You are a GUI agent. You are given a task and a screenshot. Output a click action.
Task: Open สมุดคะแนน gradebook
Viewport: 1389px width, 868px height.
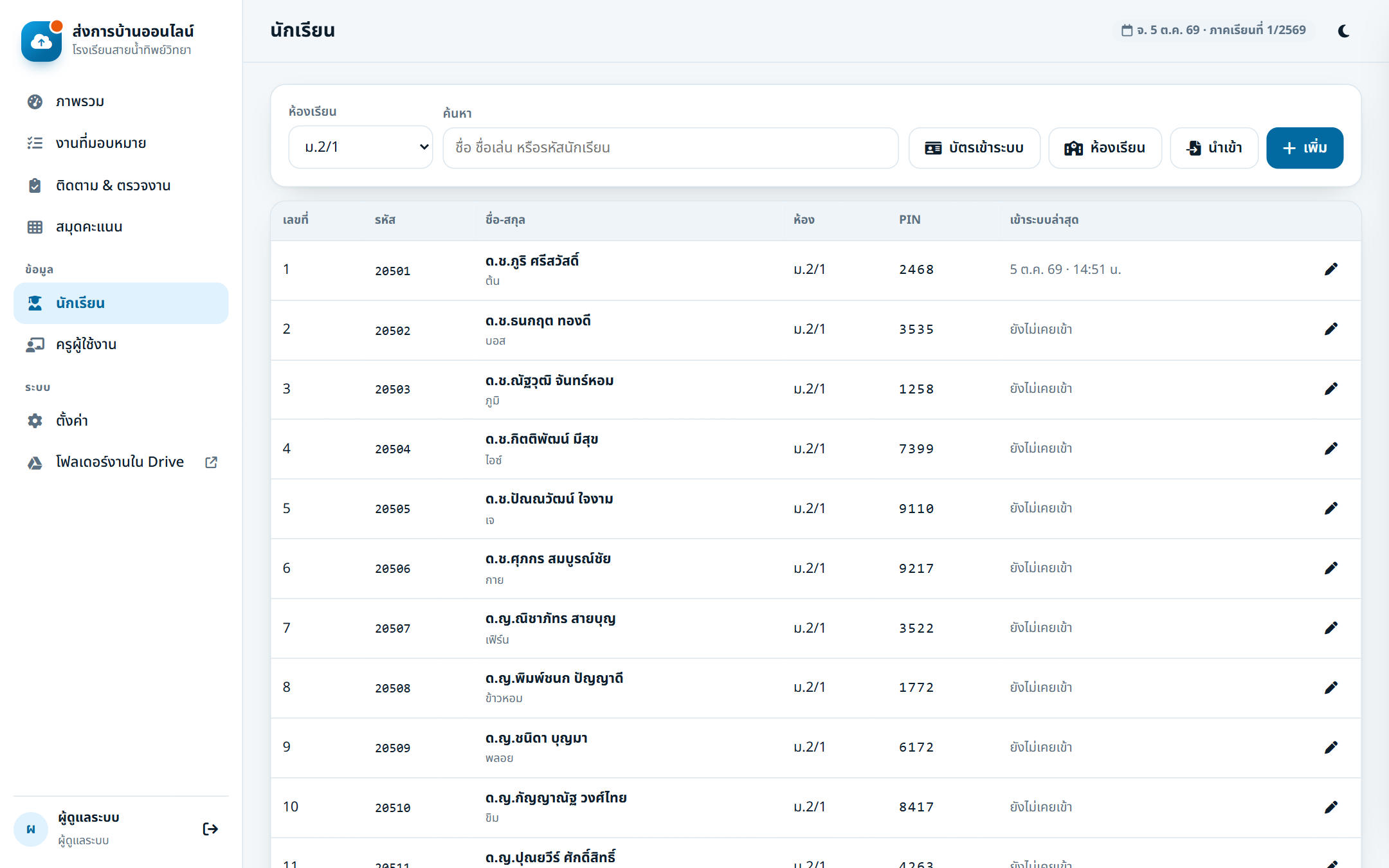(121, 227)
